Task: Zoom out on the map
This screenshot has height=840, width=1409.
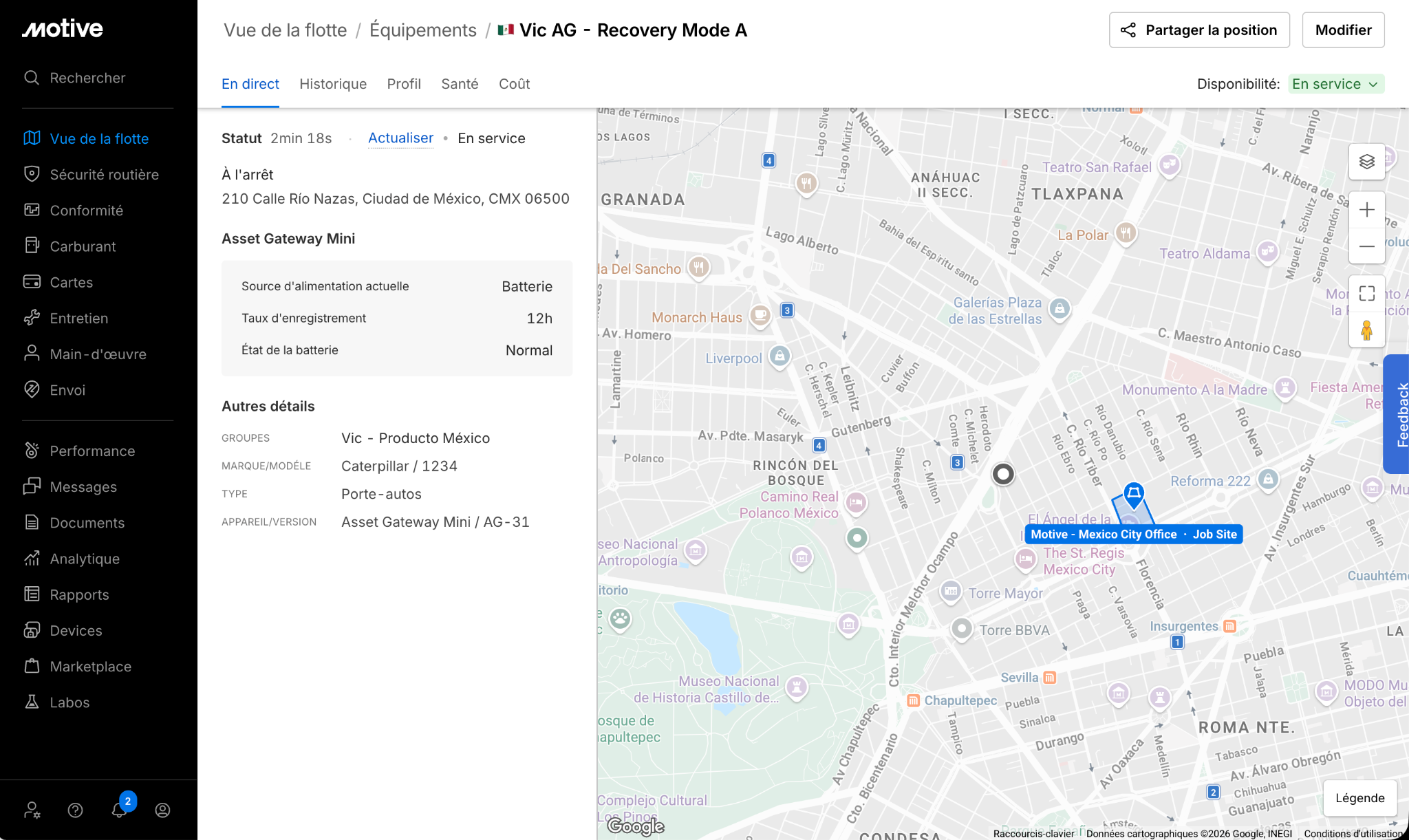Action: pos(1366,246)
